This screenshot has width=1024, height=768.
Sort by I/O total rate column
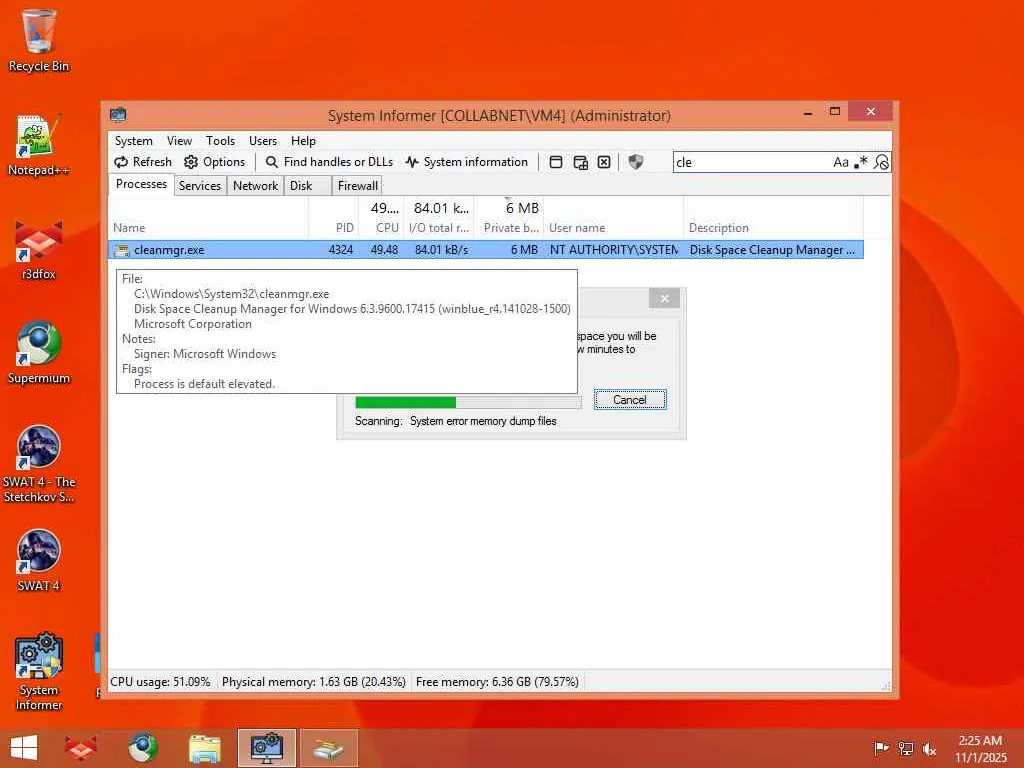tap(439, 217)
